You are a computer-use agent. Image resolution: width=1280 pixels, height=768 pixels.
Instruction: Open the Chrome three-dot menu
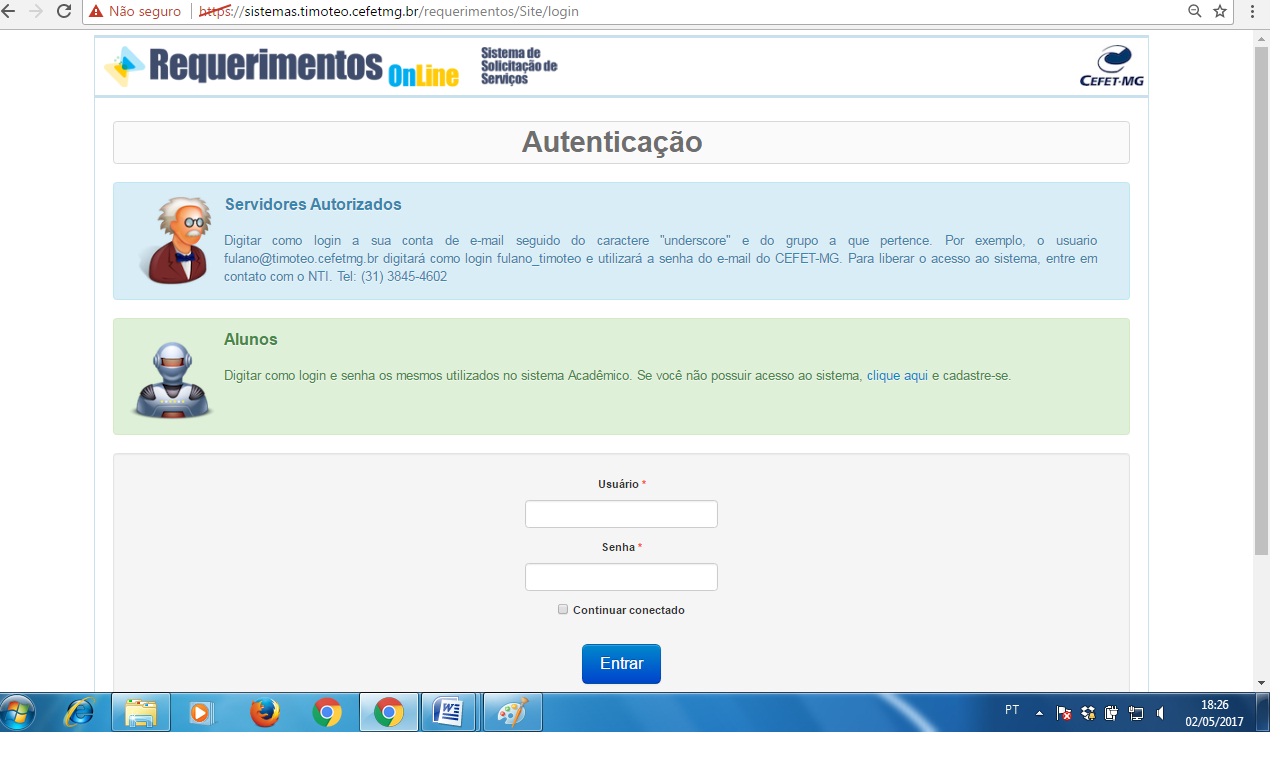point(1252,12)
